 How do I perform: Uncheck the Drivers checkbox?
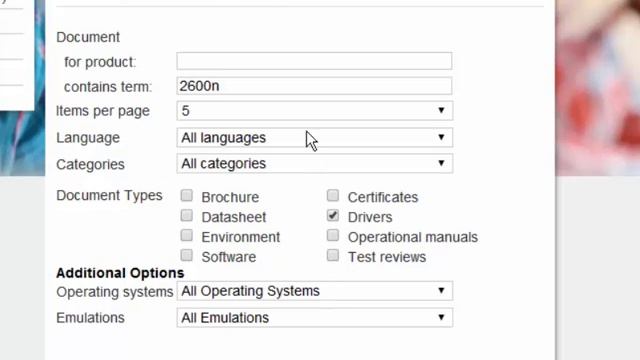(333, 216)
